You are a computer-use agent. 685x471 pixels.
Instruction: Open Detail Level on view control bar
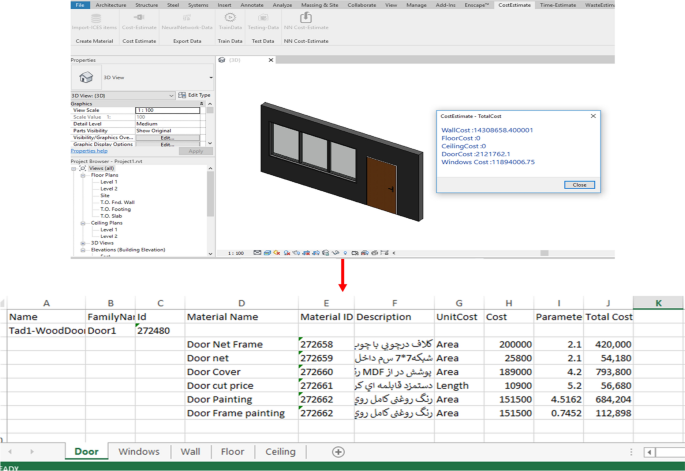(257, 253)
